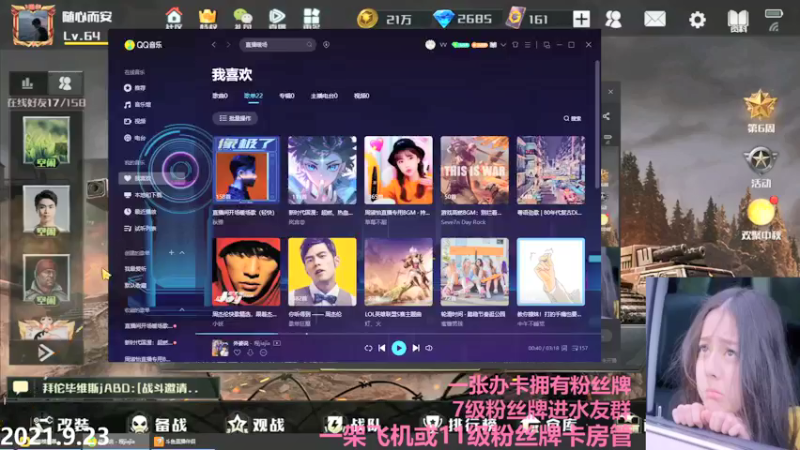Open the Video sidebar item
This screenshot has height=450, width=800.
(135, 121)
